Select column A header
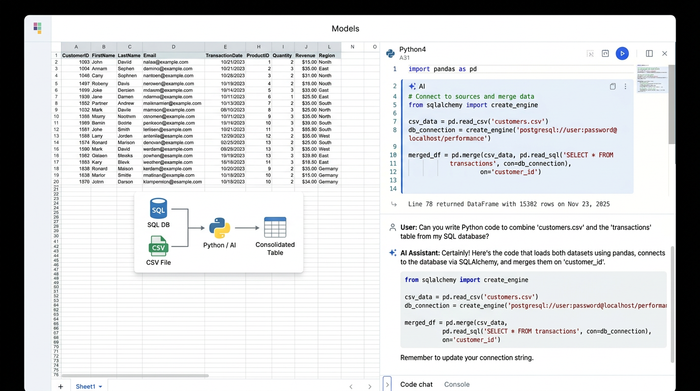Screen dimensions: 700x391 [76, 47]
